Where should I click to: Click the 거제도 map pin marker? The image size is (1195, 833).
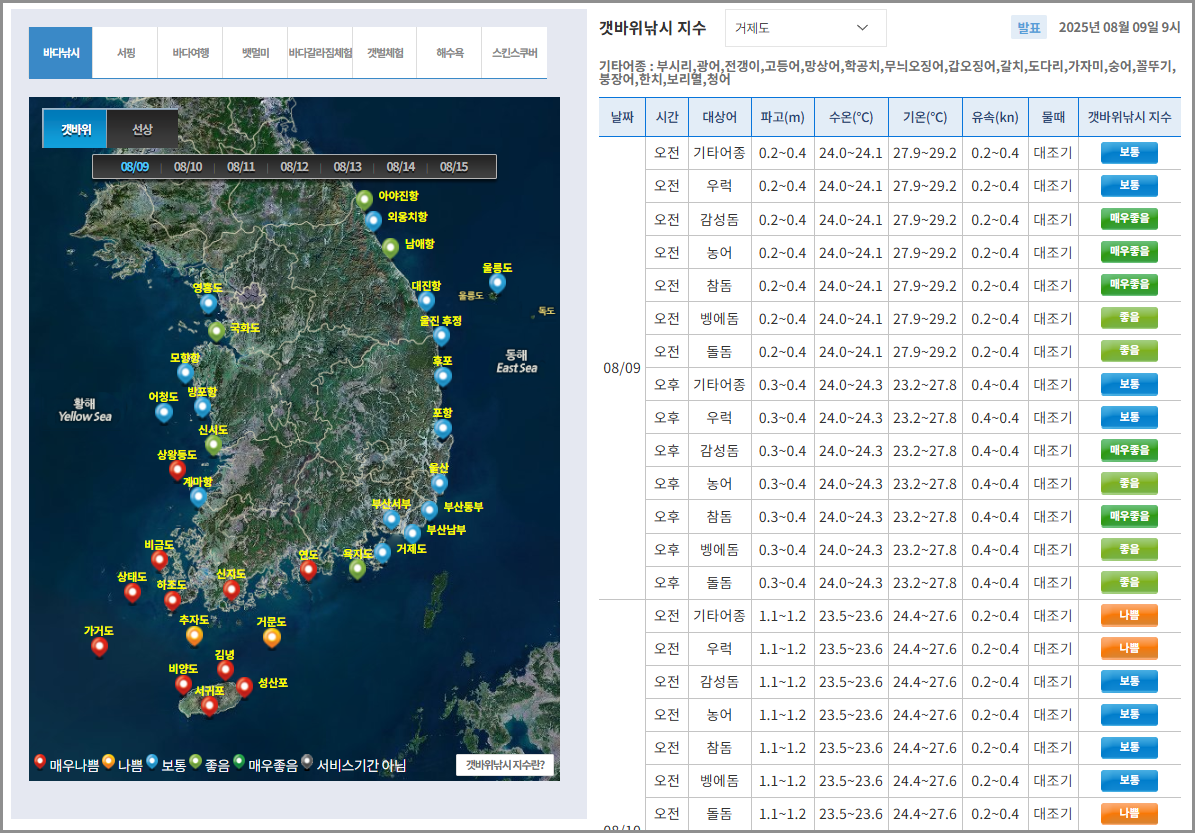click(383, 552)
